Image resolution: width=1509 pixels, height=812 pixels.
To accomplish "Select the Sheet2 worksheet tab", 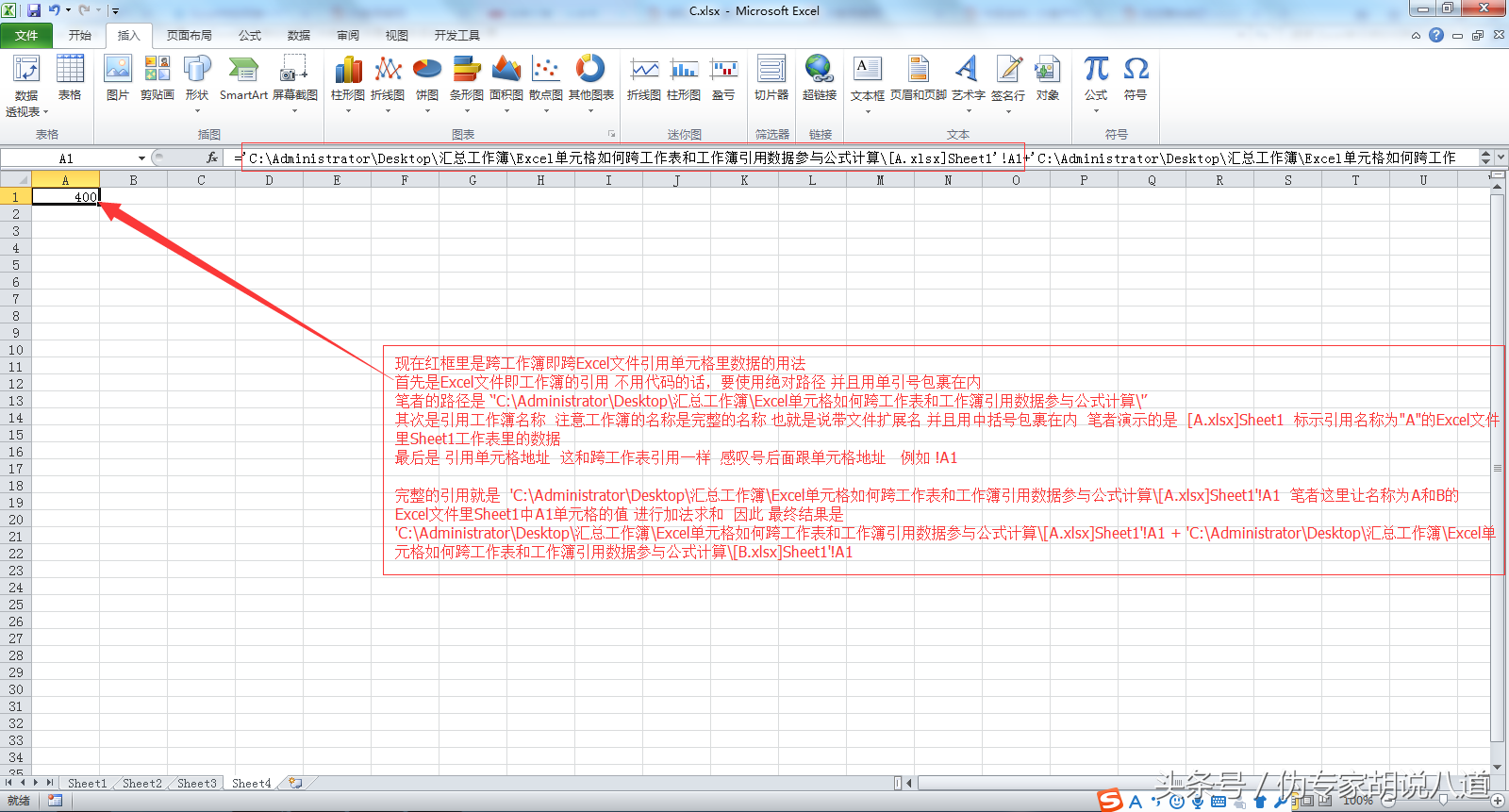I will [x=141, y=783].
